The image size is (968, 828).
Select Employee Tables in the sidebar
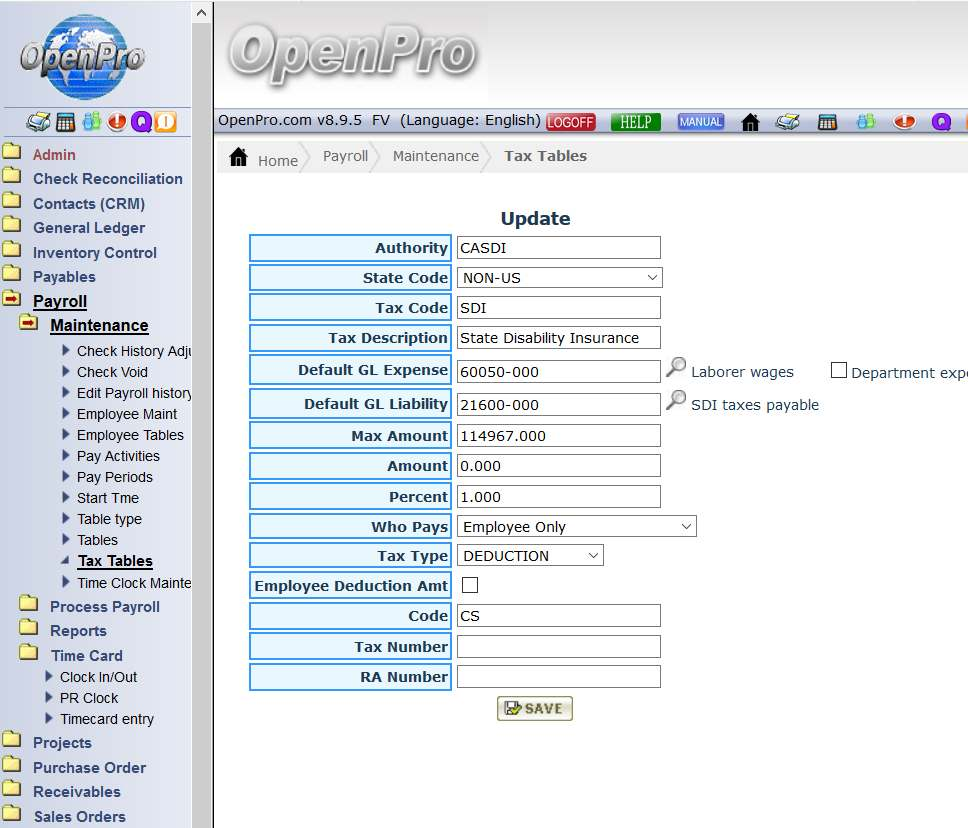(130, 435)
